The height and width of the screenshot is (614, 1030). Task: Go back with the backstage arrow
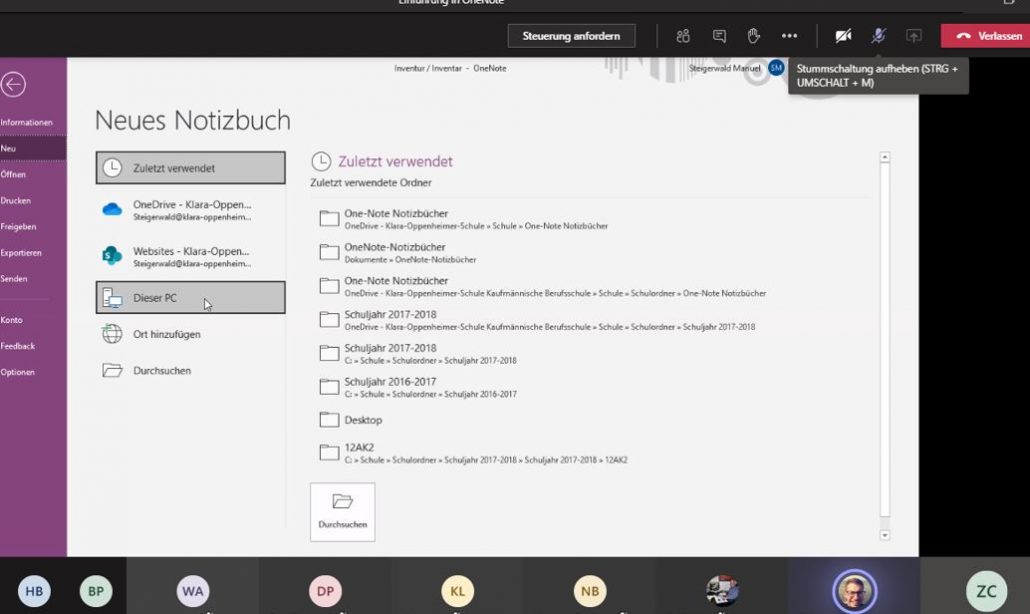(13, 85)
